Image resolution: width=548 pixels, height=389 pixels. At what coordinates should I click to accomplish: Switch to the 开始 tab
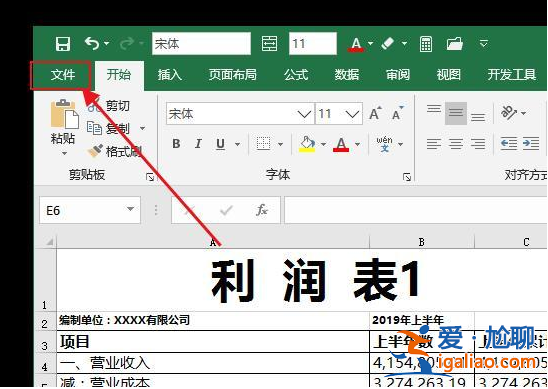point(119,75)
